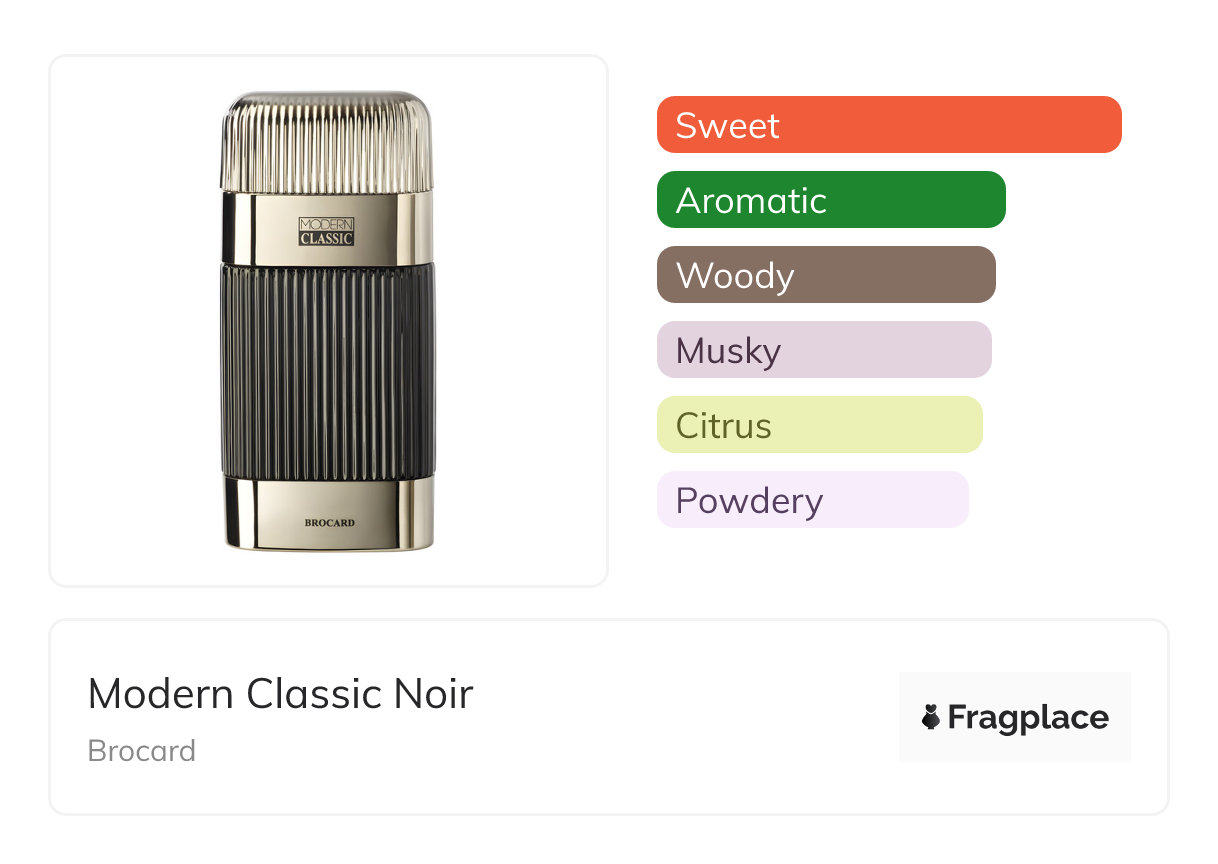Click the light lavender Powdery bar

pos(812,500)
